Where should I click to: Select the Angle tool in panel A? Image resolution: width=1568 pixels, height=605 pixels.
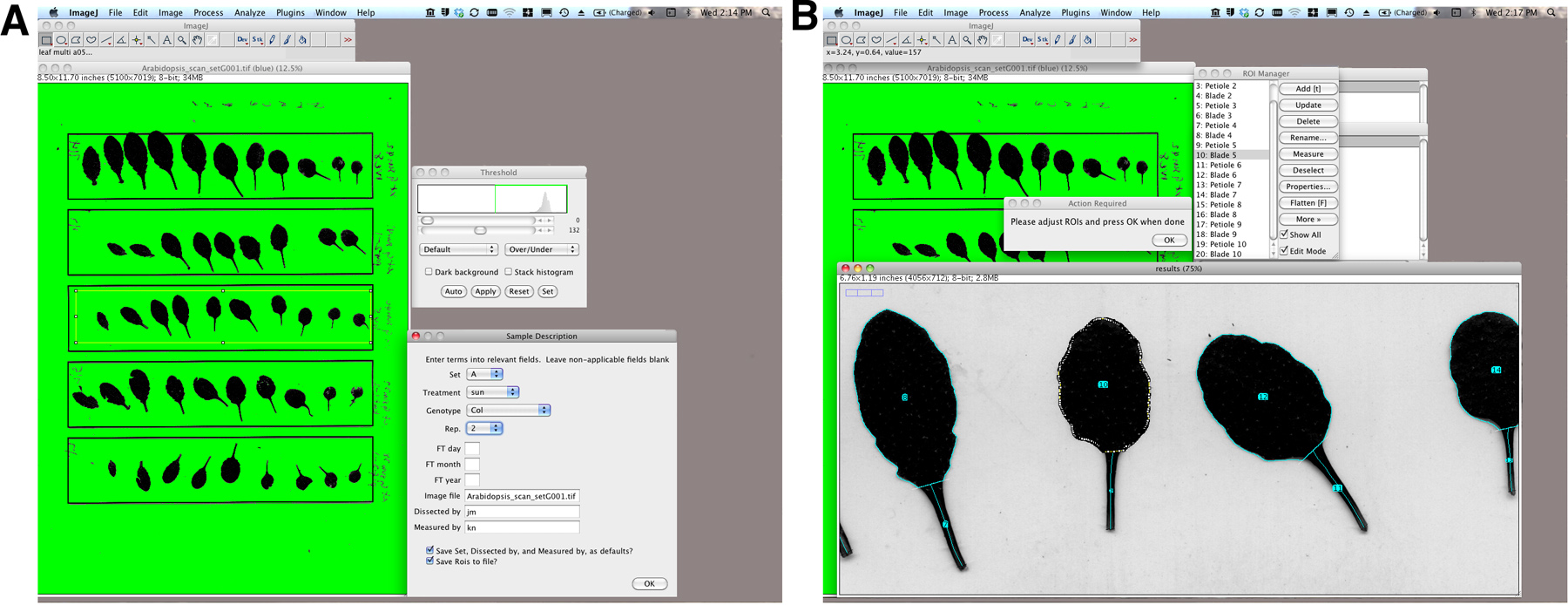pos(121,40)
